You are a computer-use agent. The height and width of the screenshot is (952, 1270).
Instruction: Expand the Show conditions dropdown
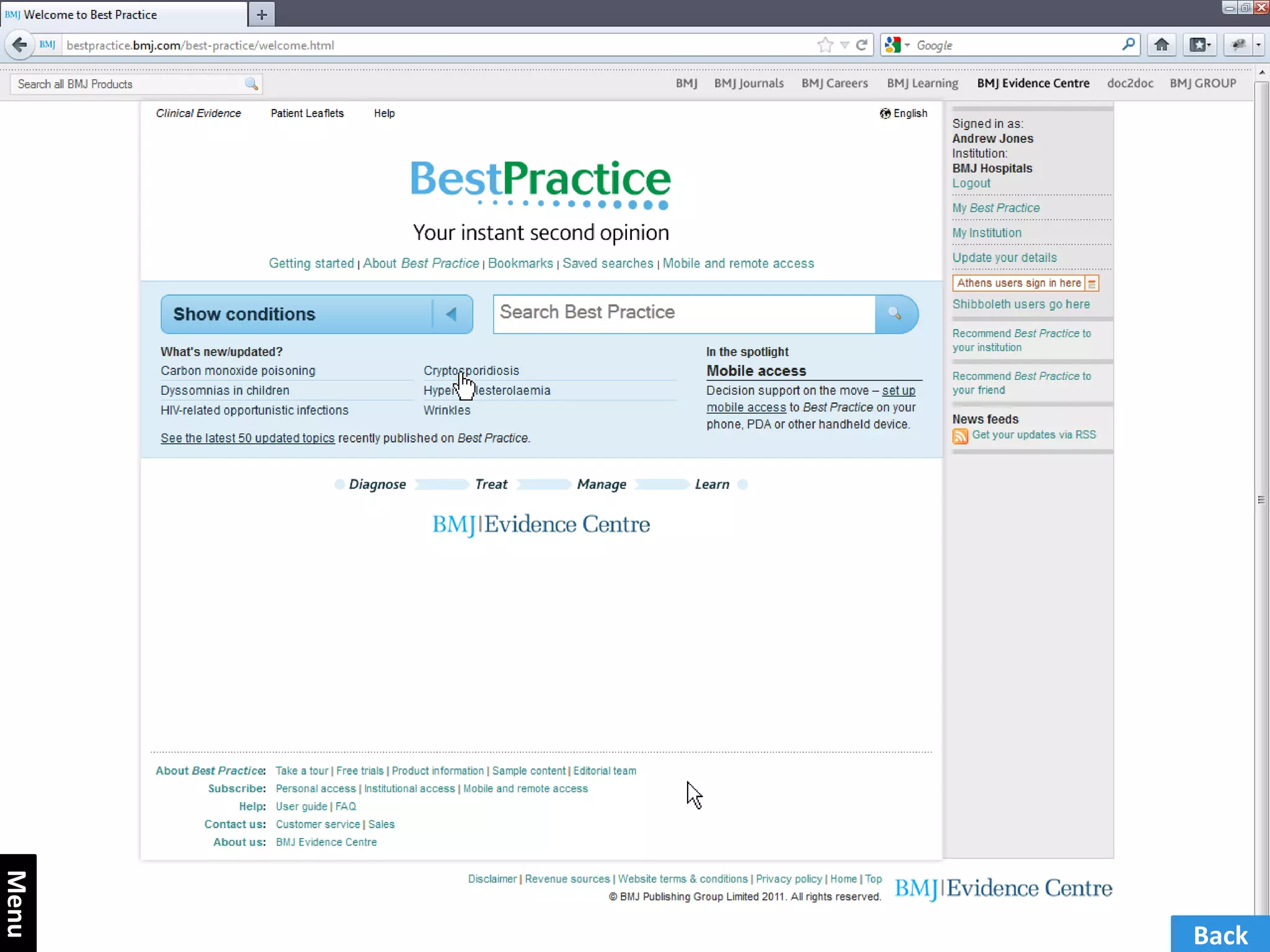tap(451, 314)
